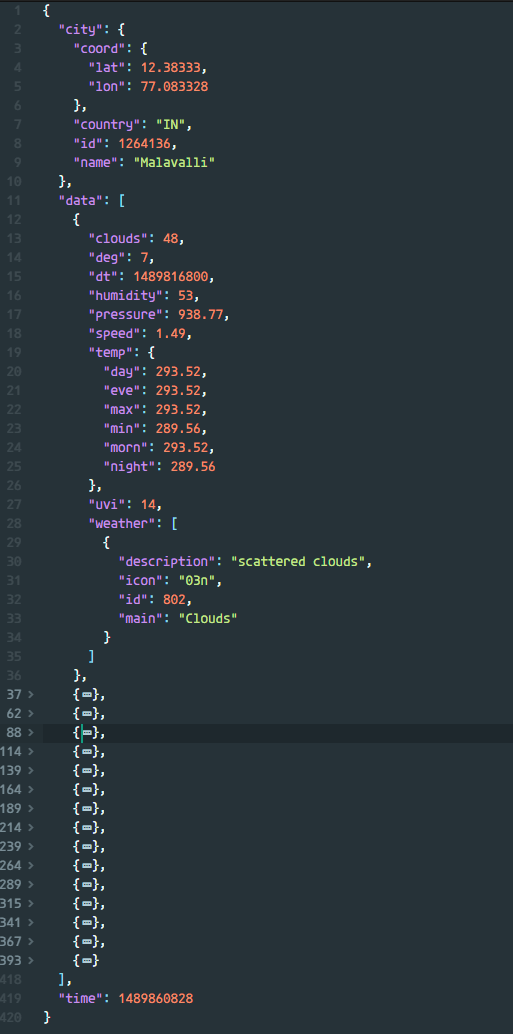Click the "data" key on line 11
This screenshot has height=1034, width=513.
[x=80, y=200]
